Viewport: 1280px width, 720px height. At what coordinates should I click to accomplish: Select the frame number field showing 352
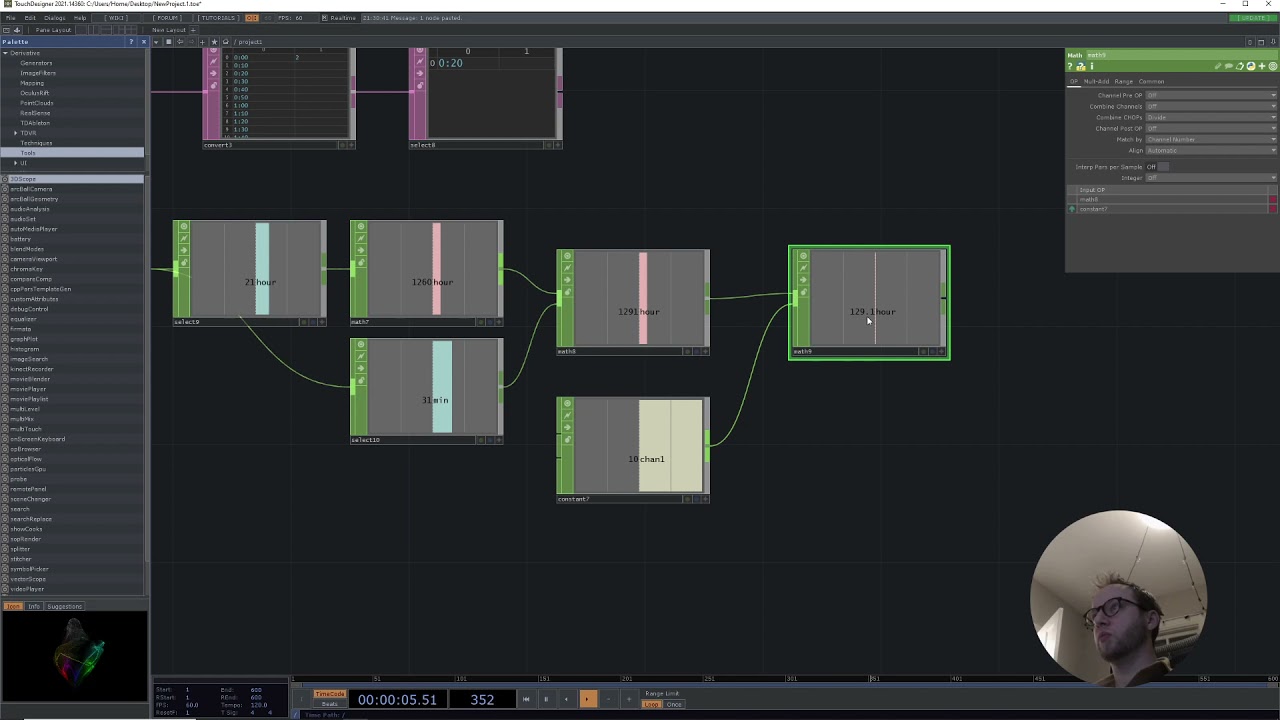point(482,700)
